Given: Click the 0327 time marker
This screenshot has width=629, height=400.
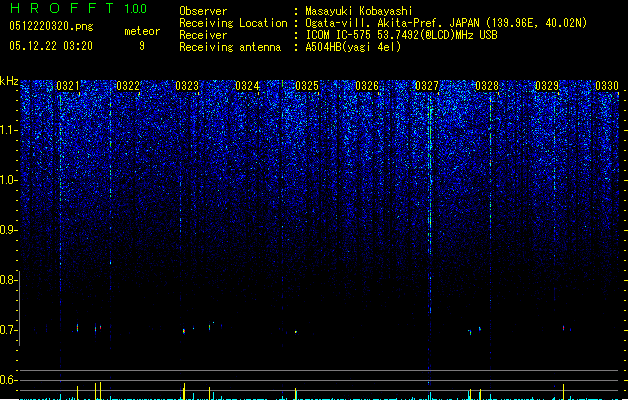Looking at the screenshot, I should (427, 86).
